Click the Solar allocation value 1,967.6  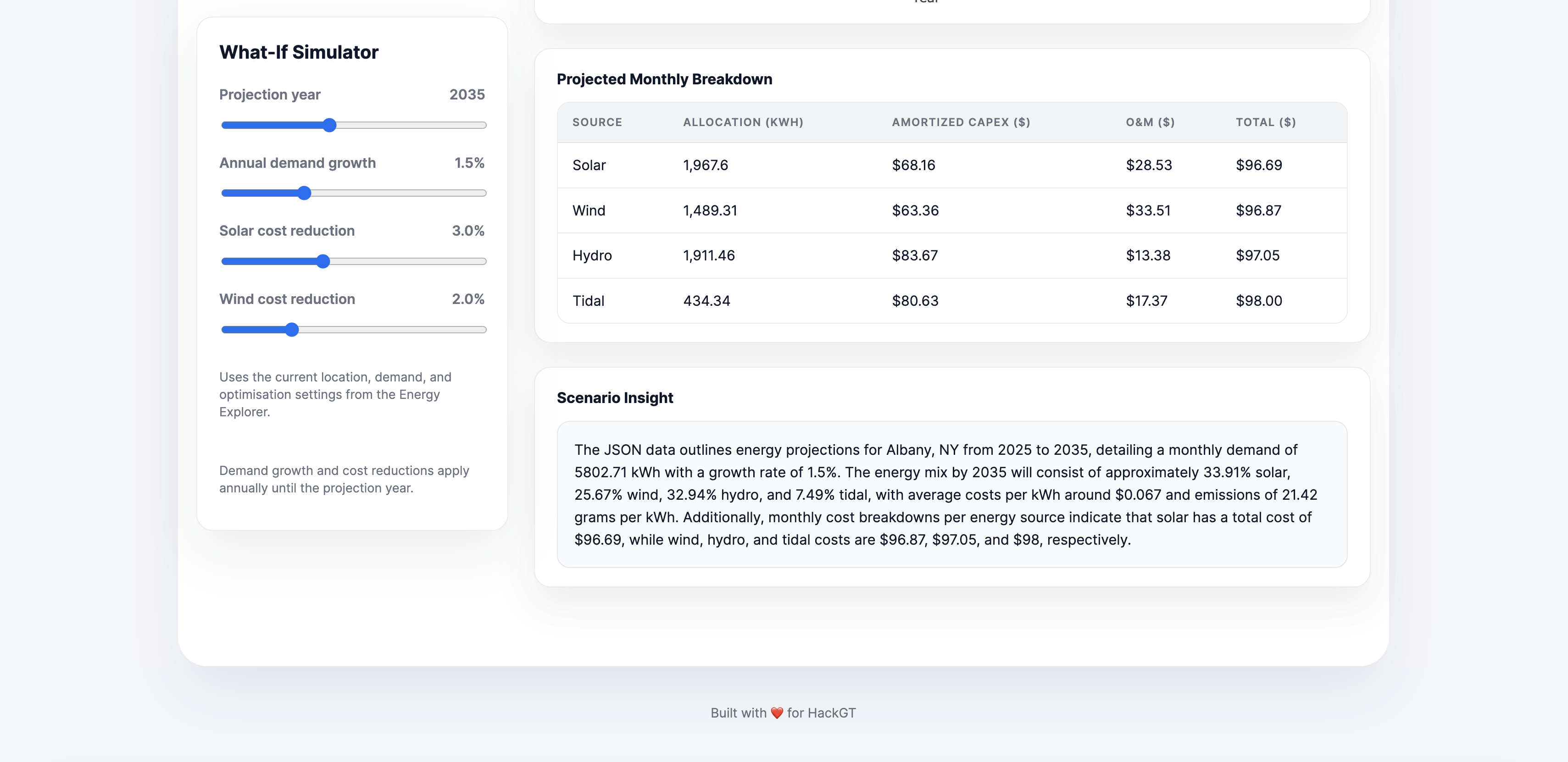tap(705, 166)
